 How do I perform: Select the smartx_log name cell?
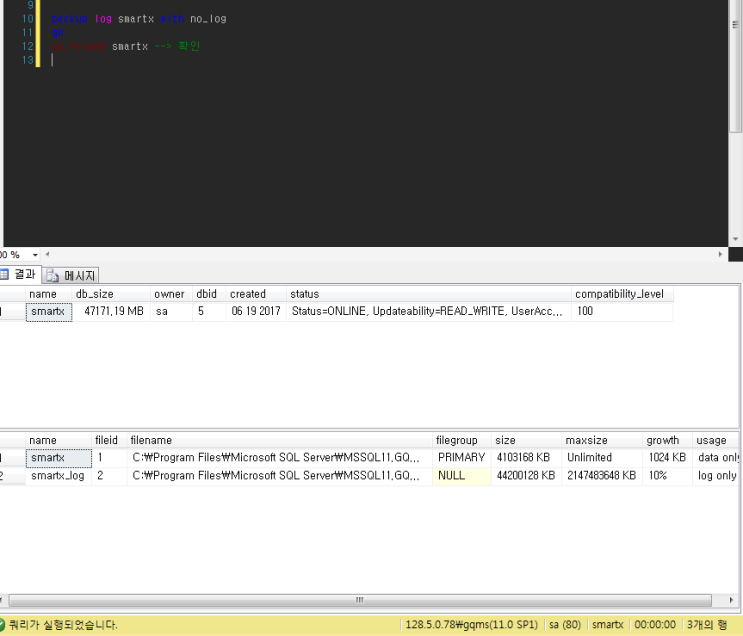(x=58, y=476)
